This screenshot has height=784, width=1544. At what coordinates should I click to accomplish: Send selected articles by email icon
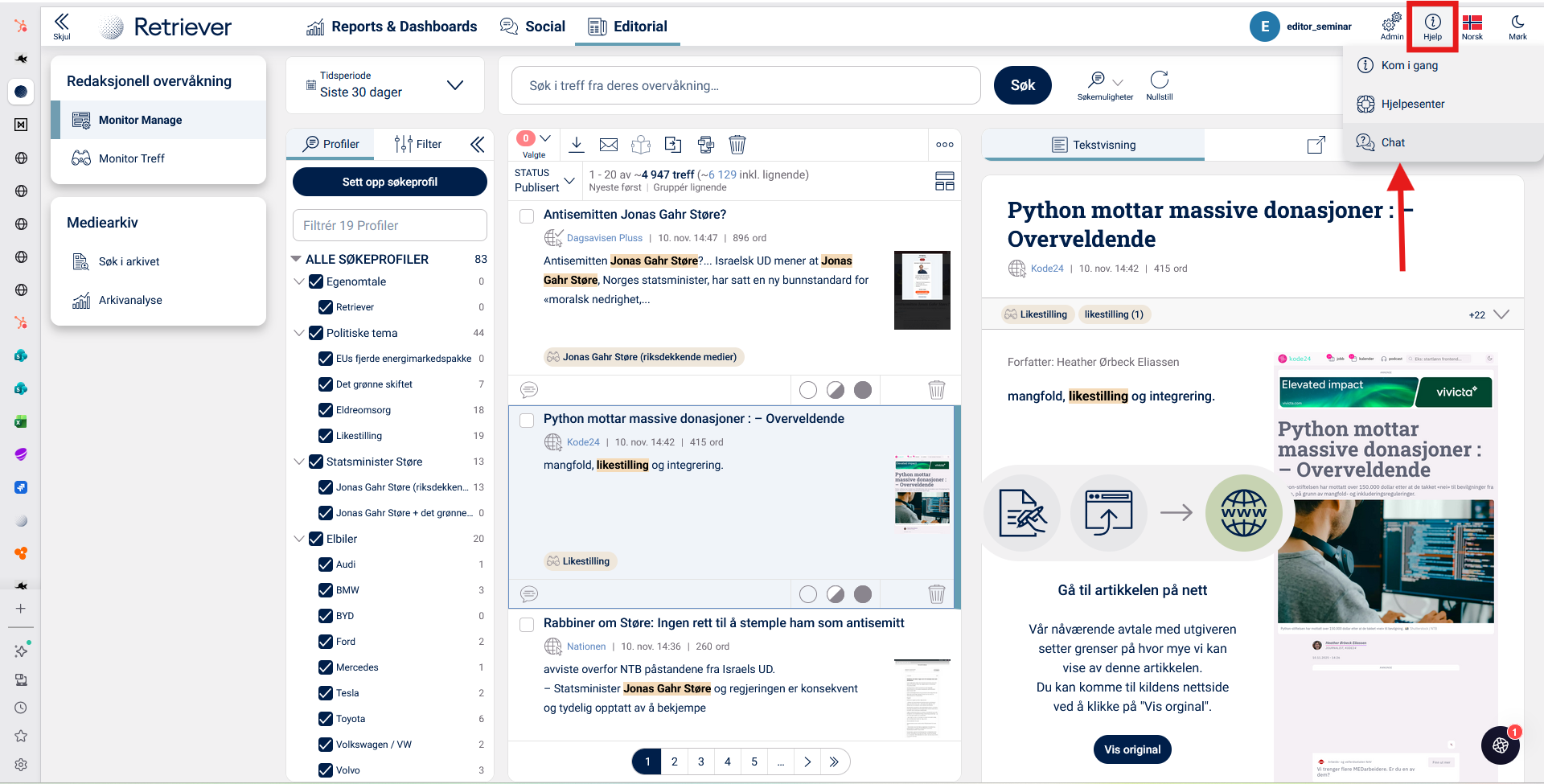click(609, 145)
